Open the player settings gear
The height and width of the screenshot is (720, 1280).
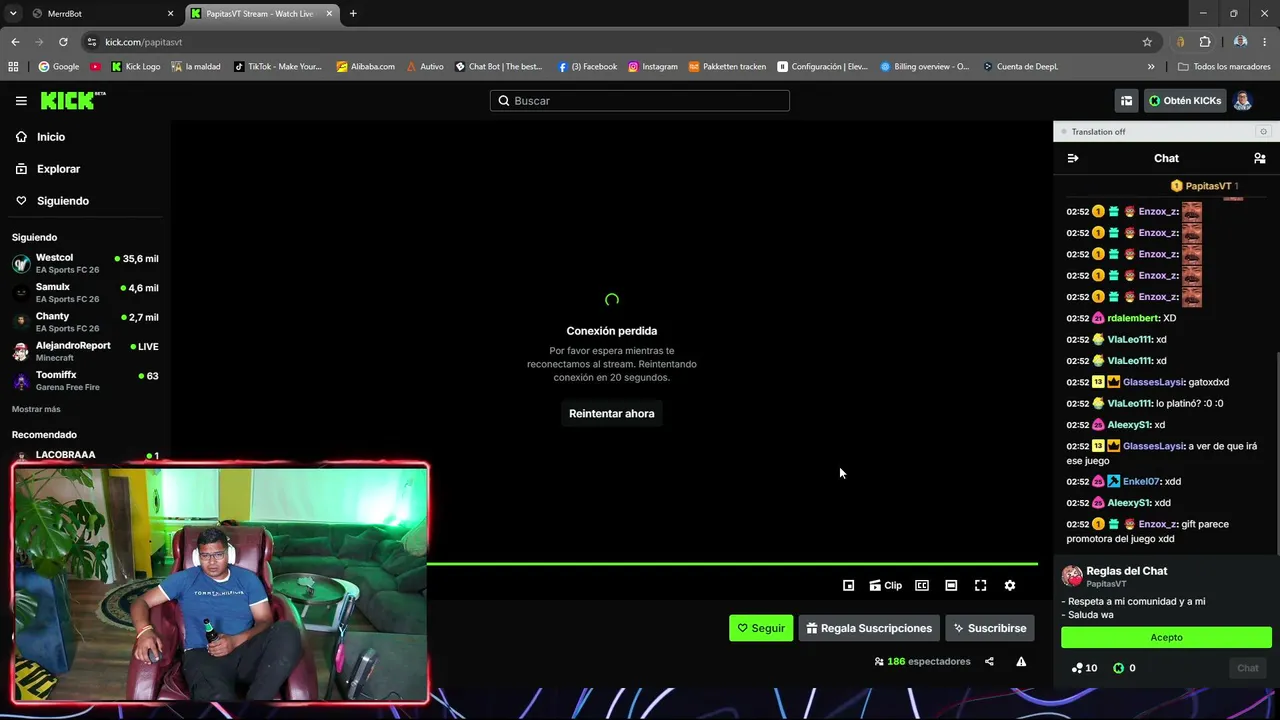[x=1009, y=586]
